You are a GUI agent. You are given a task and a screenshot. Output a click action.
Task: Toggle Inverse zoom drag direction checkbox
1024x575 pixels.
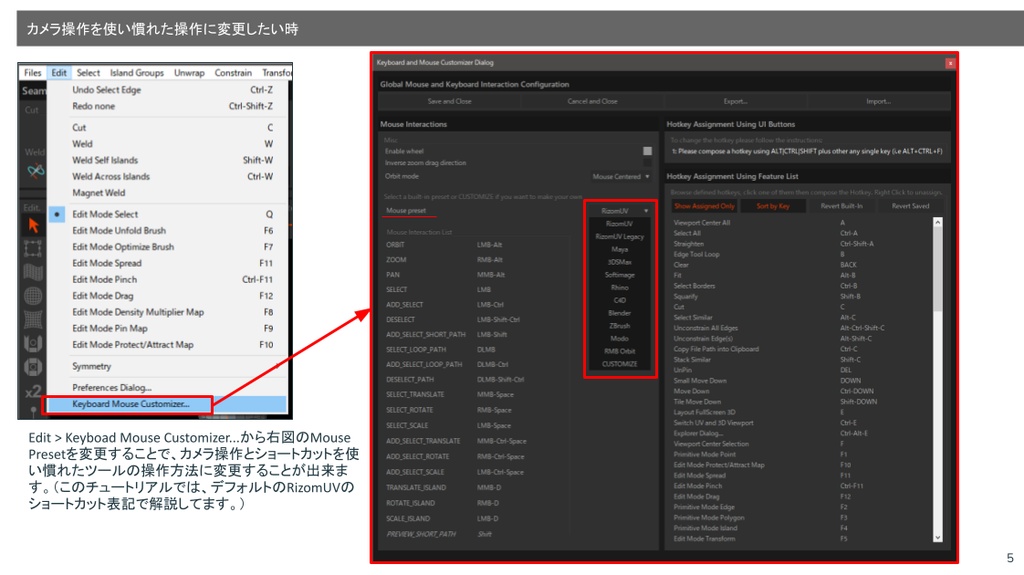click(x=647, y=163)
